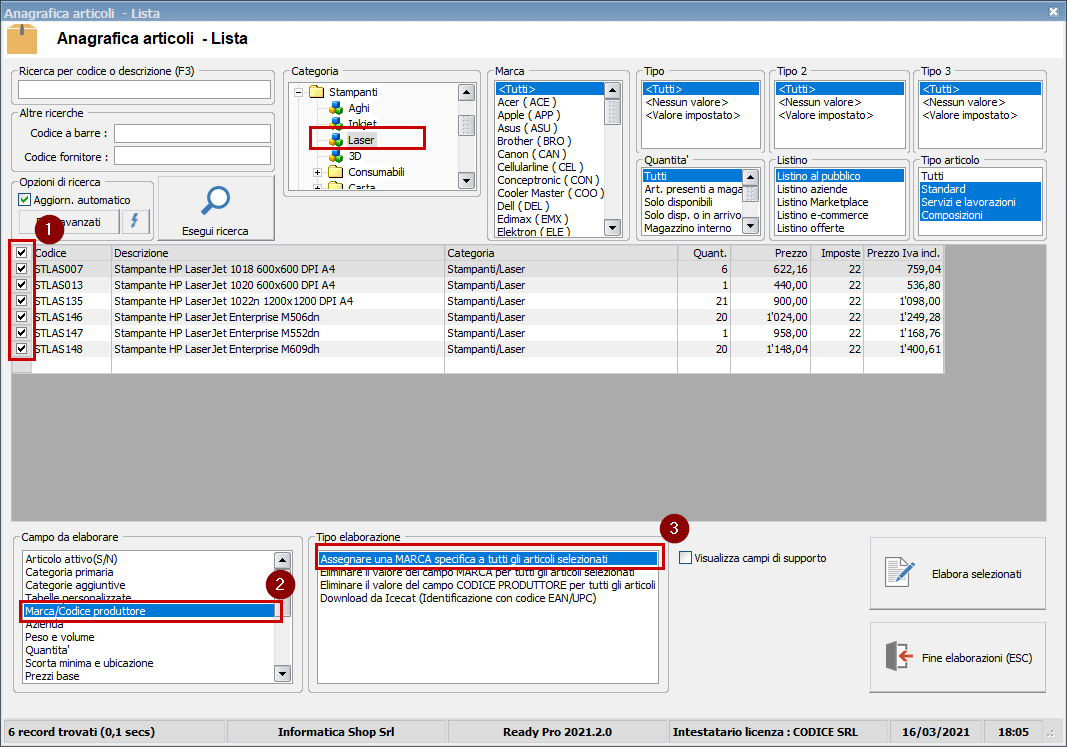Viewport: 1067px width, 747px height.
Task: Click the Aghi category icon
Action: pyautogui.click(x=336, y=107)
